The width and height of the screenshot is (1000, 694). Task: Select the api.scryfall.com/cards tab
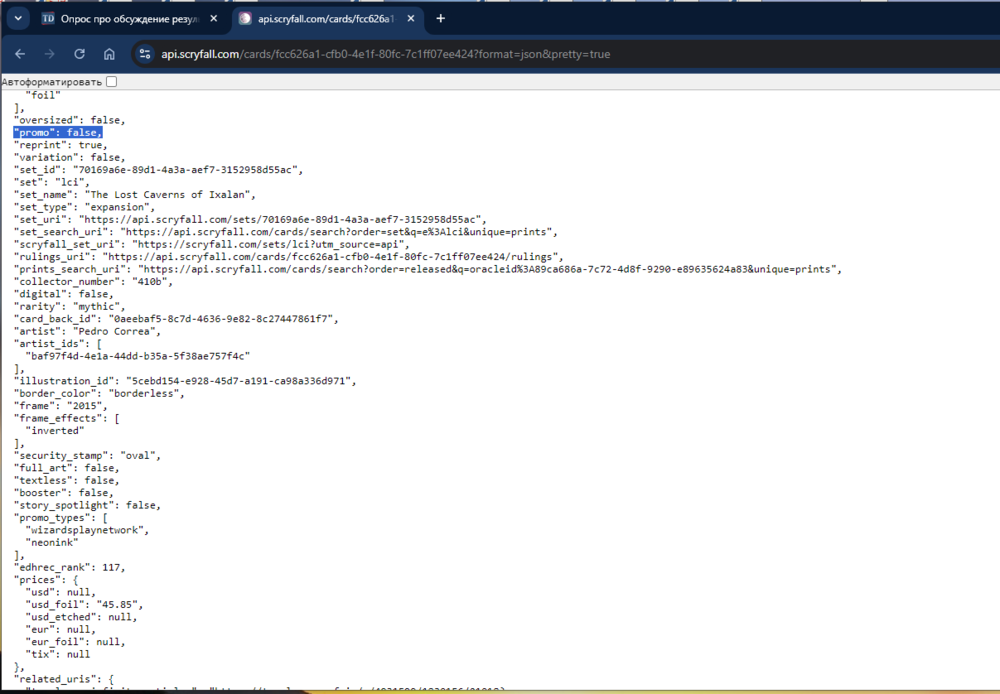(325, 19)
